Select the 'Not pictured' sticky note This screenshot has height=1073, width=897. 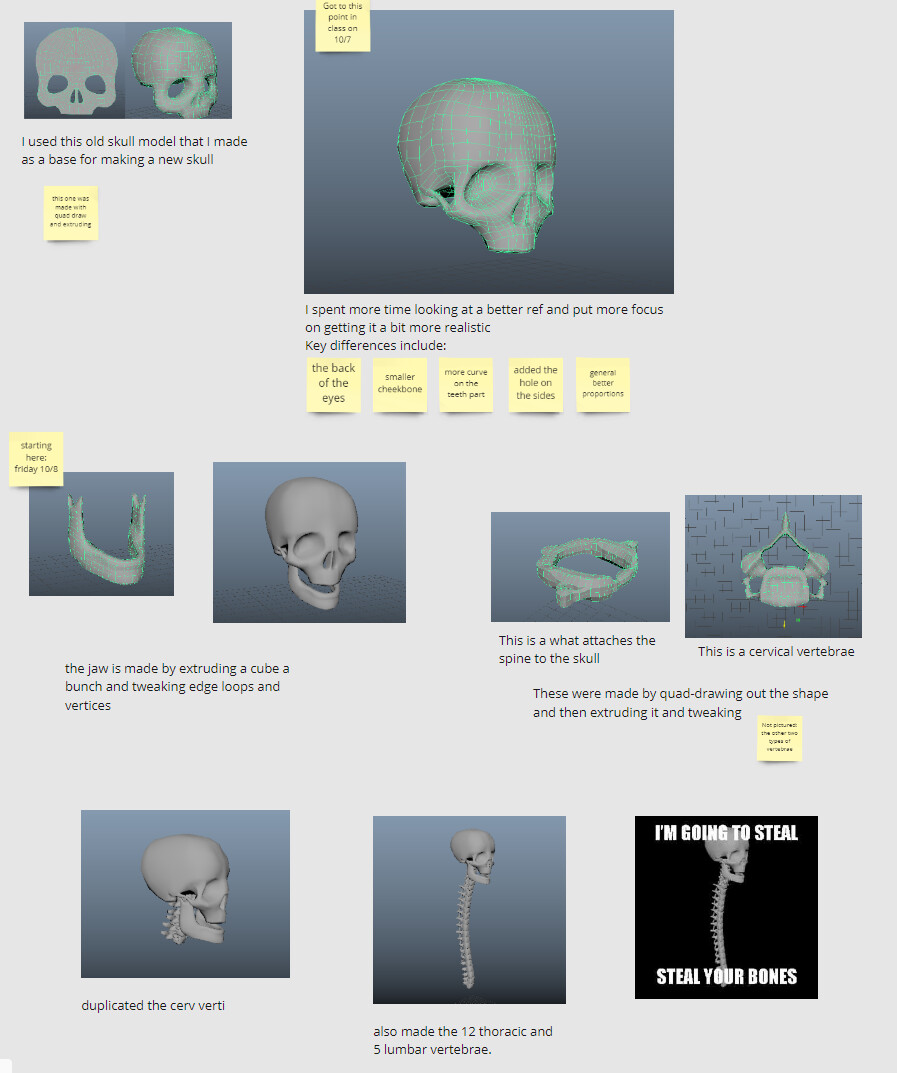tap(780, 738)
